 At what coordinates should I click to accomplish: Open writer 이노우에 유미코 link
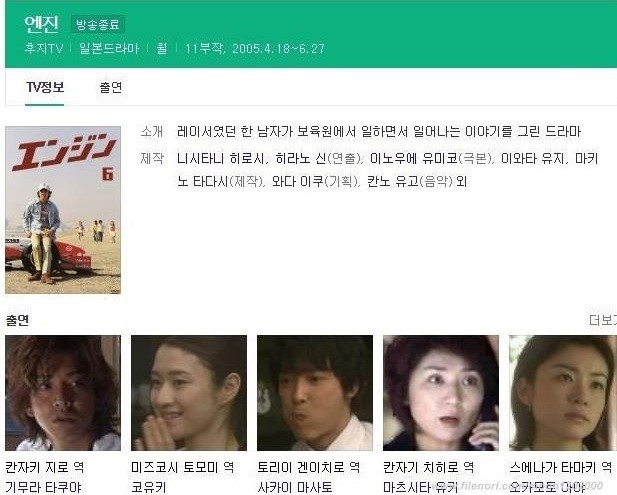tap(413, 159)
